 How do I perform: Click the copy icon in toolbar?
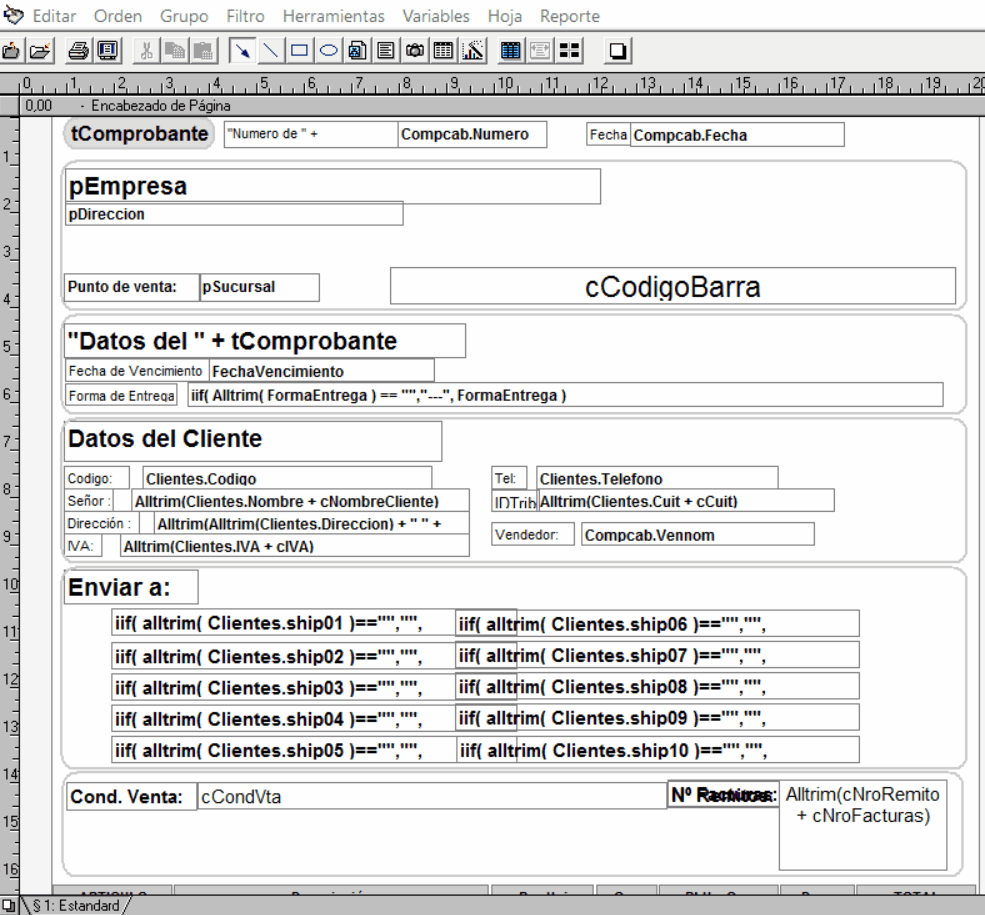175,51
